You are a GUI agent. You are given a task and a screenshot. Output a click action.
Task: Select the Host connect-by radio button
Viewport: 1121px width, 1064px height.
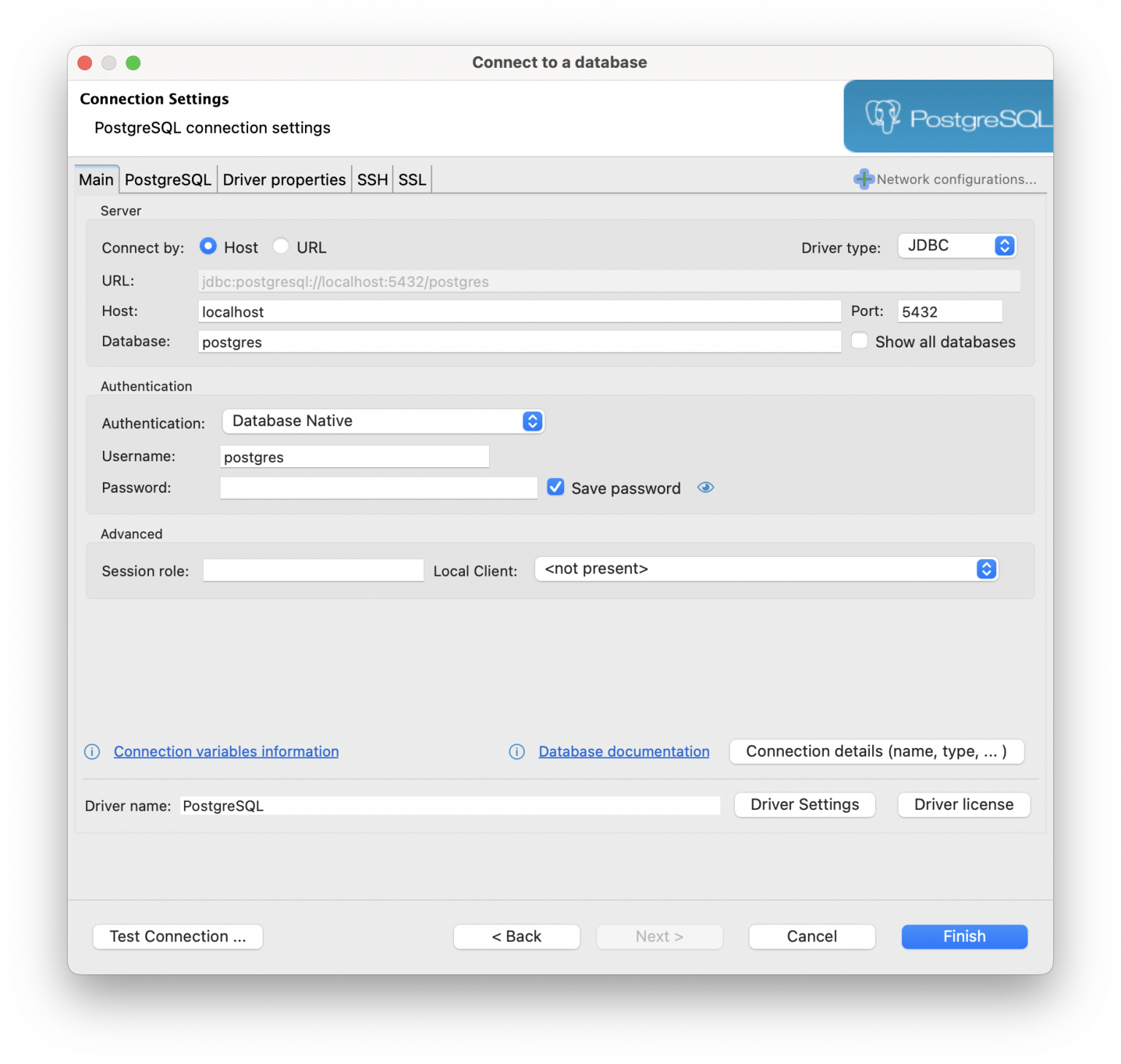point(208,246)
